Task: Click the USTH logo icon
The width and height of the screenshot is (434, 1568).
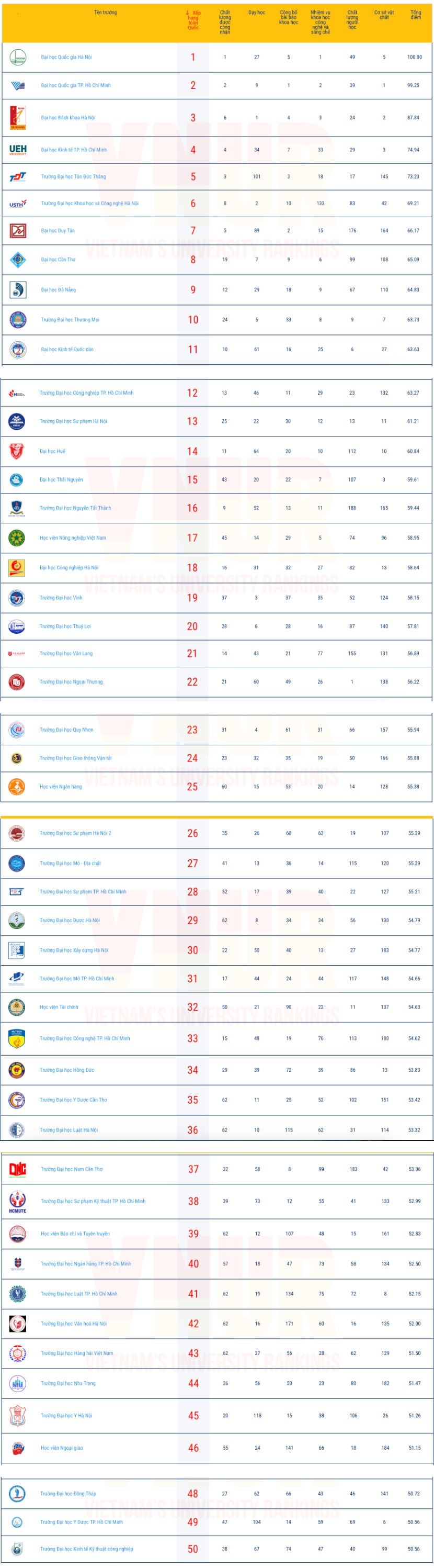Action: pyautogui.click(x=18, y=204)
